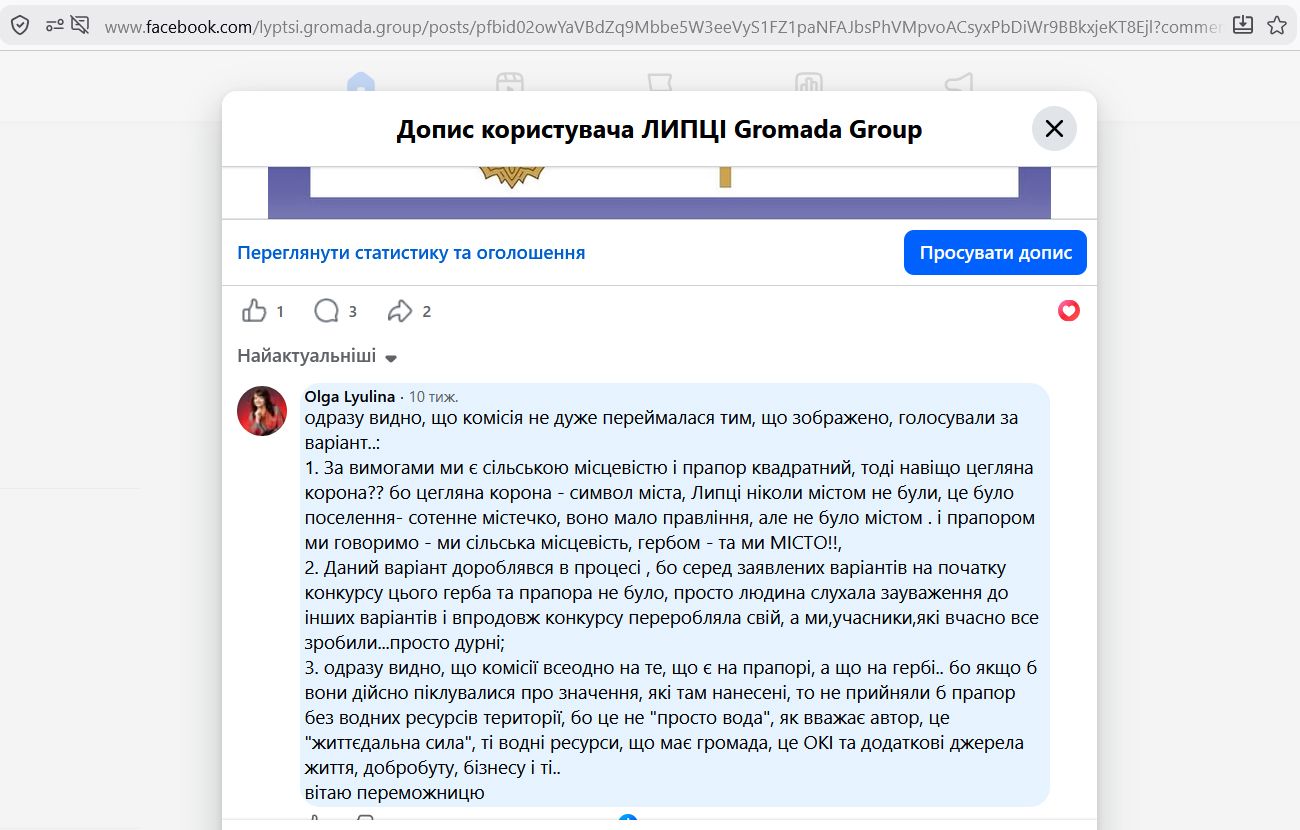Go to Facebook Home icon behind dialog
Image resolution: width=1300 pixels, height=830 pixels.
360,82
